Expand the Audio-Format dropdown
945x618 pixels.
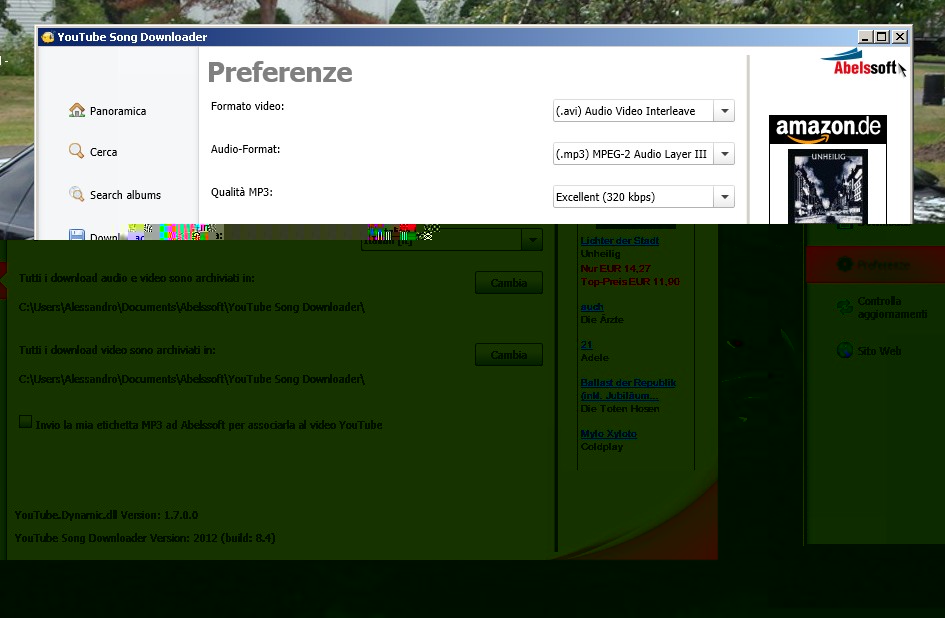724,154
